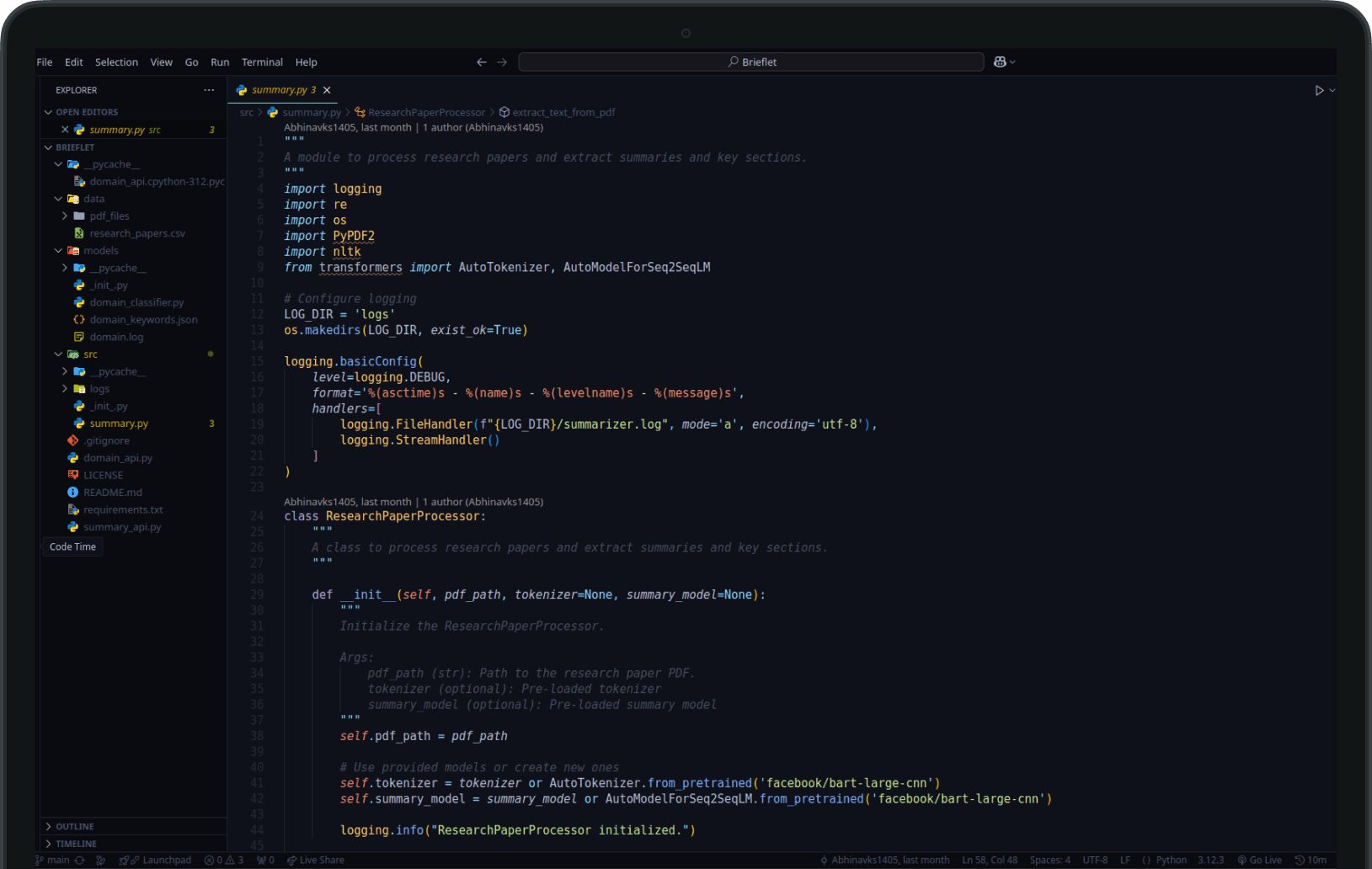This screenshot has width=1372, height=869.
Task: Open the .gitignore file
Action: coord(133,440)
